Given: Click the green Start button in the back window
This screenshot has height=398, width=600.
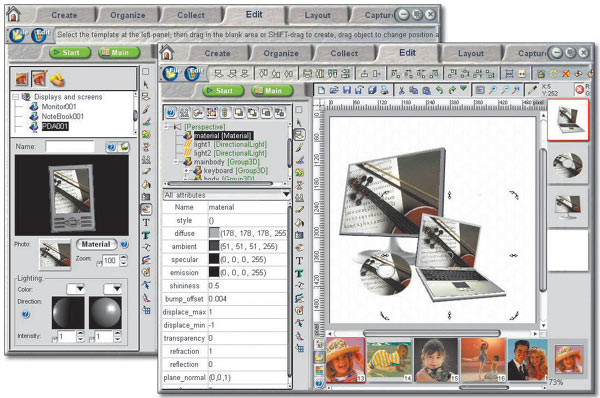Looking at the screenshot, I should (x=70, y=52).
